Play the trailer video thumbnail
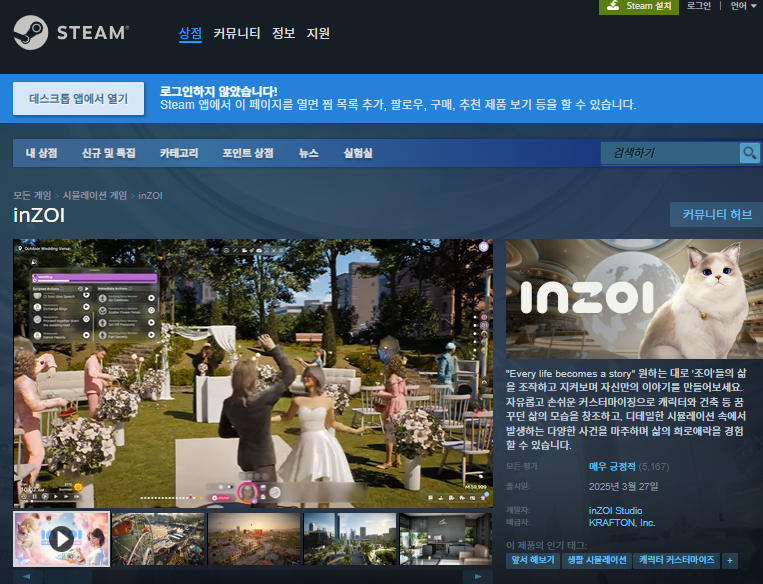This screenshot has height=584, width=763. click(x=62, y=539)
